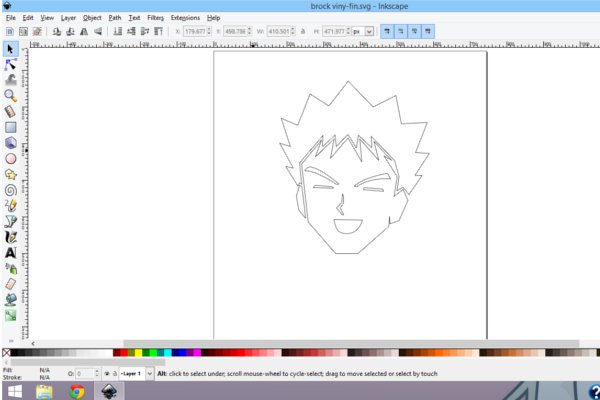Select the Spray tool
Viewport: 600px width, 400px height.
10,268
